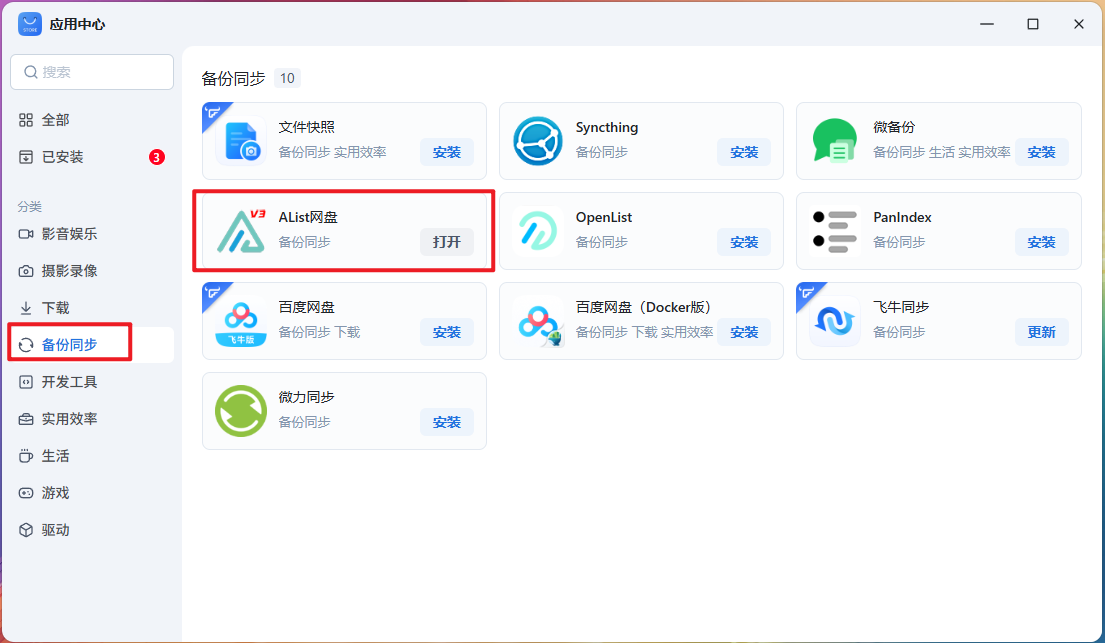The width and height of the screenshot is (1105, 643).
Task: Install 百度网盘（Docker版） via 安装 button
Action: coord(744,332)
